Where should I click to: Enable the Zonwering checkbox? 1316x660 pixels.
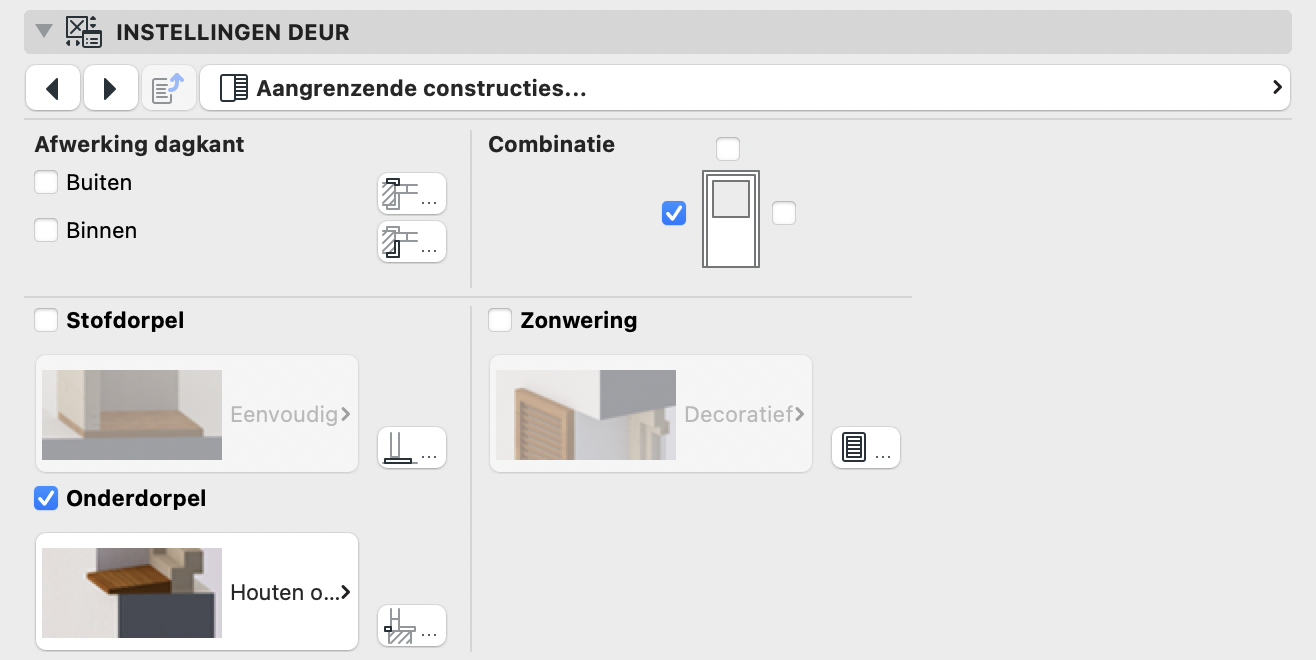coord(500,320)
